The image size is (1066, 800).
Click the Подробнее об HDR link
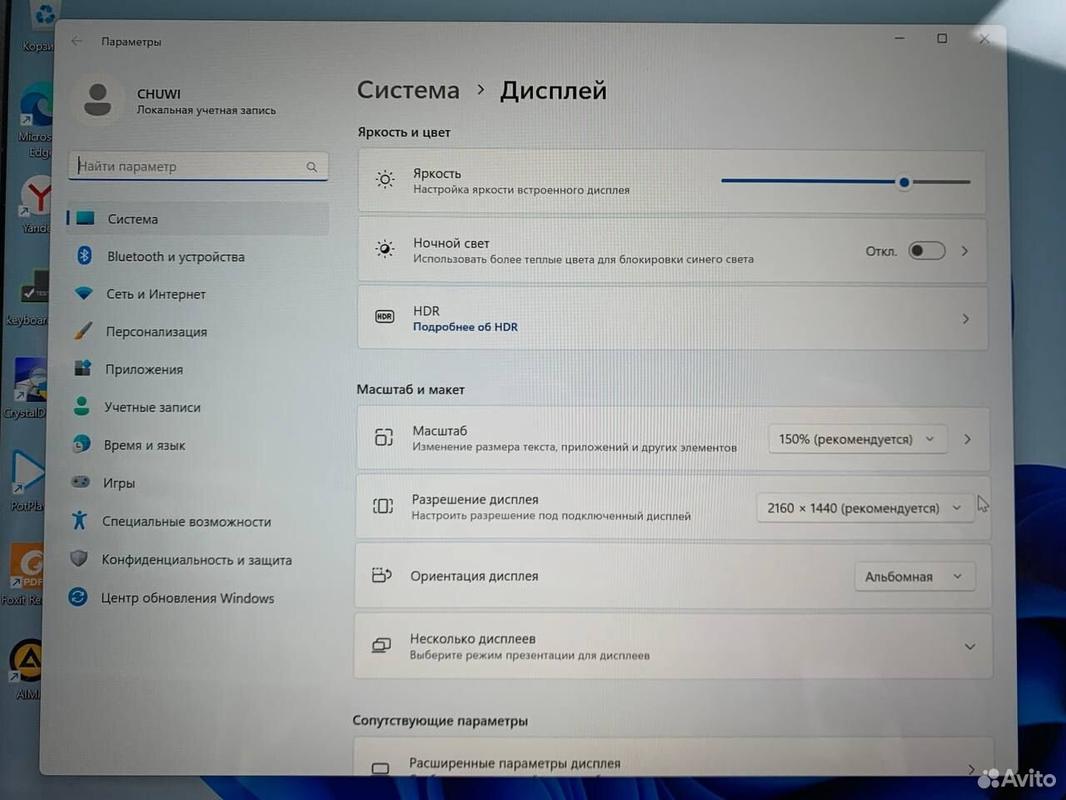point(466,327)
